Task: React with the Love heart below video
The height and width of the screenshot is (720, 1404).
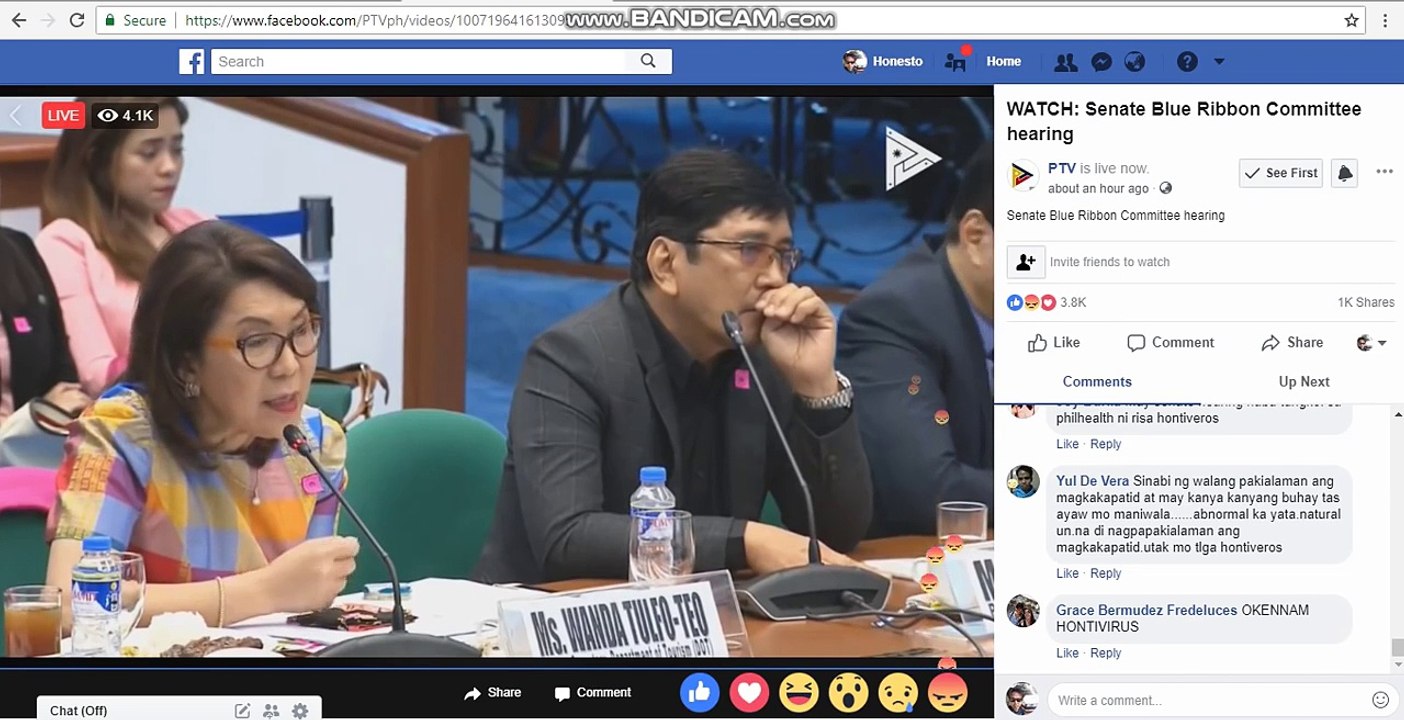Action: tap(749, 692)
